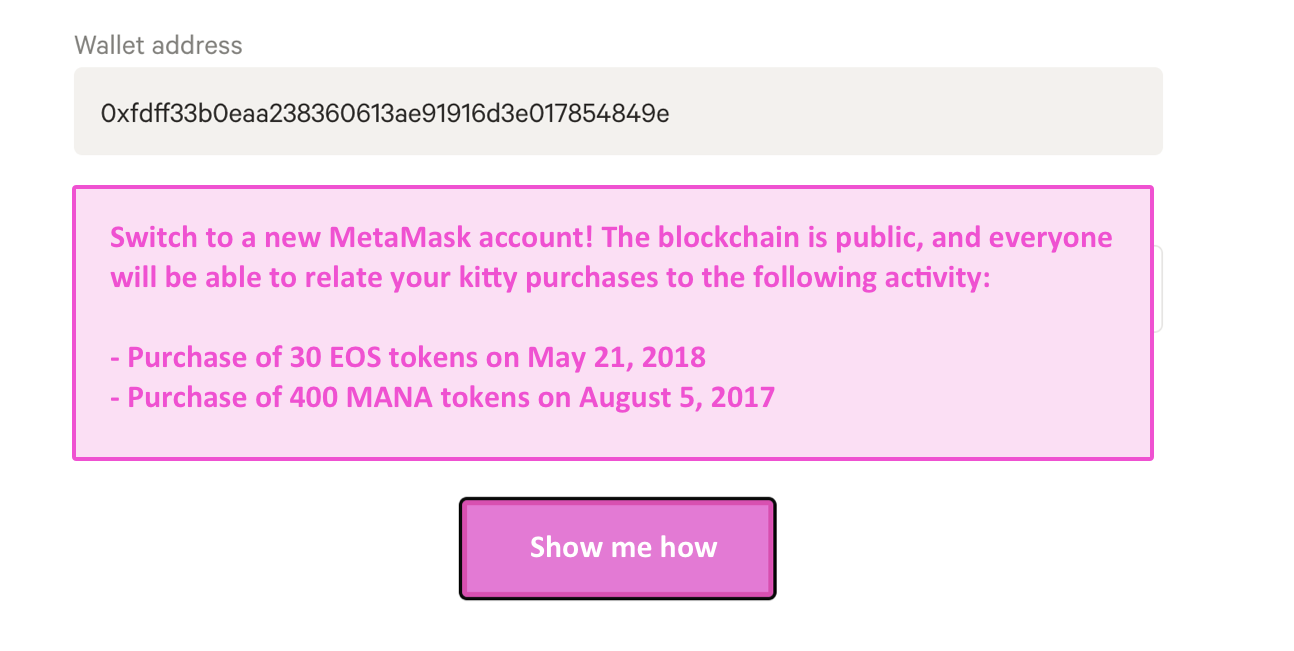Select the 30 EOS tokens purchase line
This screenshot has width=1294, height=651.
pos(407,357)
